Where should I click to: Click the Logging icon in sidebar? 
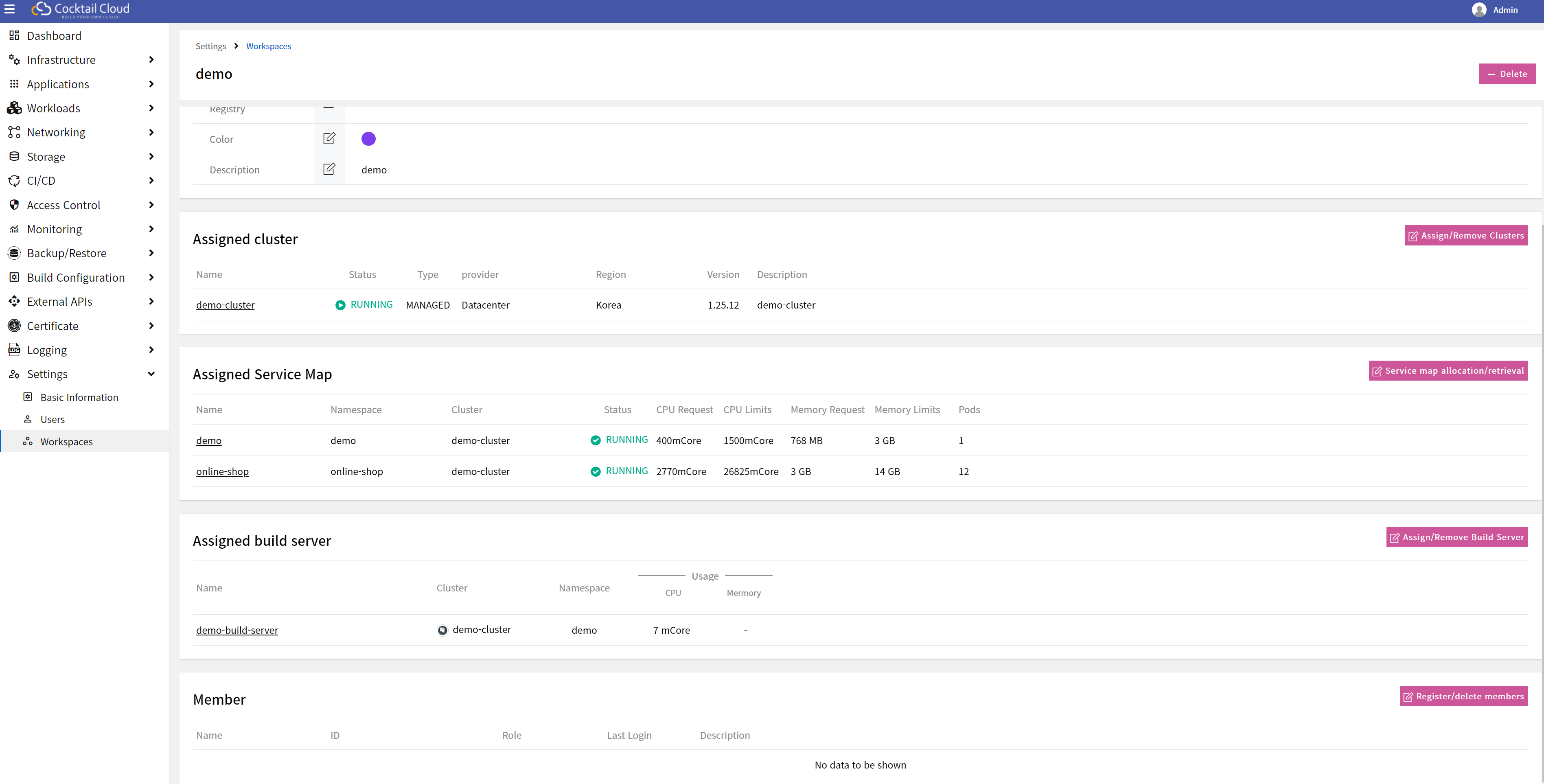(x=14, y=349)
